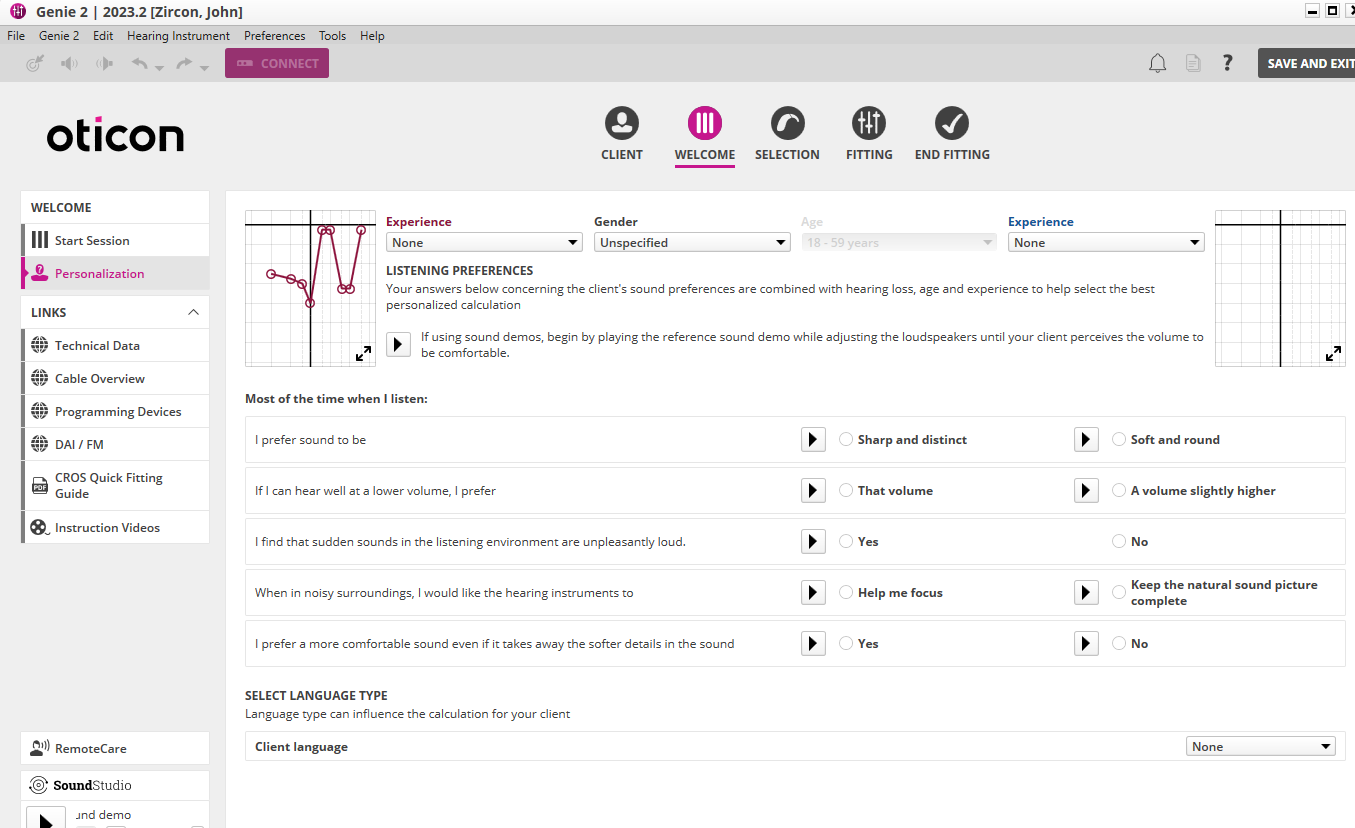Select Personalization in sidebar
This screenshot has width=1355, height=828.
(116, 273)
